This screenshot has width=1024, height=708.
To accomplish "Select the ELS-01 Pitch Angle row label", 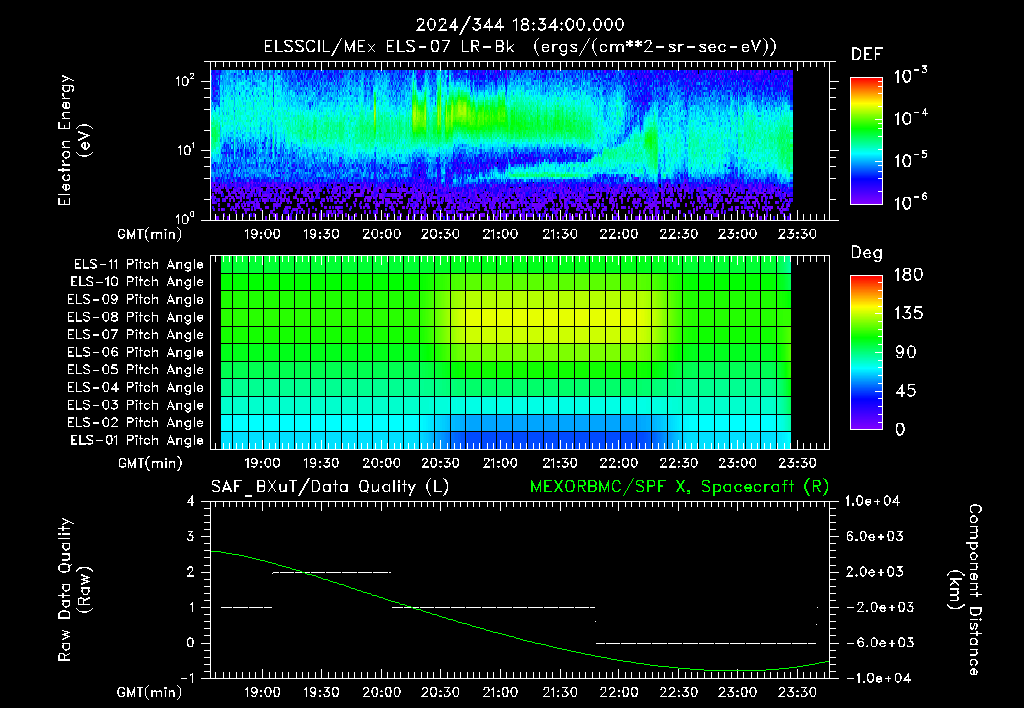I will pos(136,440).
